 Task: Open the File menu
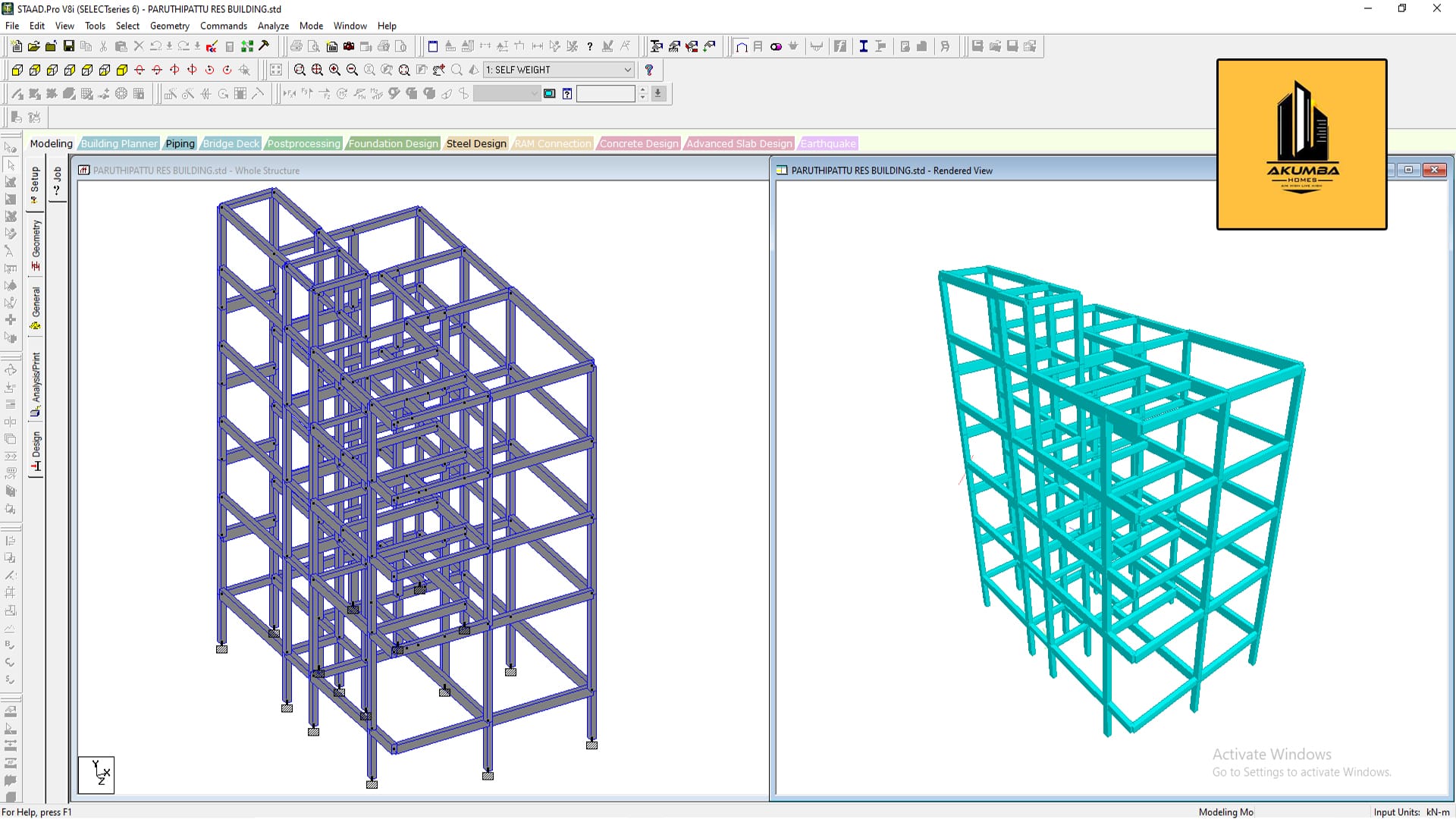pyautogui.click(x=12, y=26)
